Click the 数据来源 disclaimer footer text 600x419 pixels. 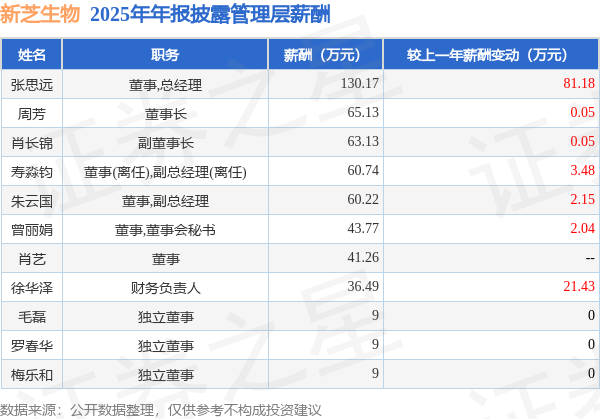point(160,410)
